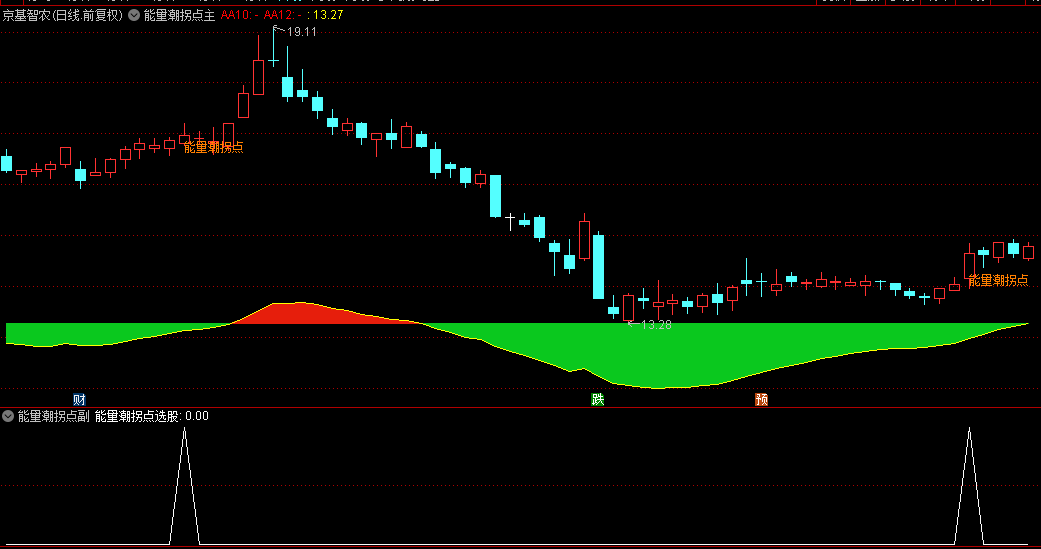Image resolution: width=1041 pixels, height=549 pixels.
Task: Click the 13.27 indicator value
Action: (328, 15)
